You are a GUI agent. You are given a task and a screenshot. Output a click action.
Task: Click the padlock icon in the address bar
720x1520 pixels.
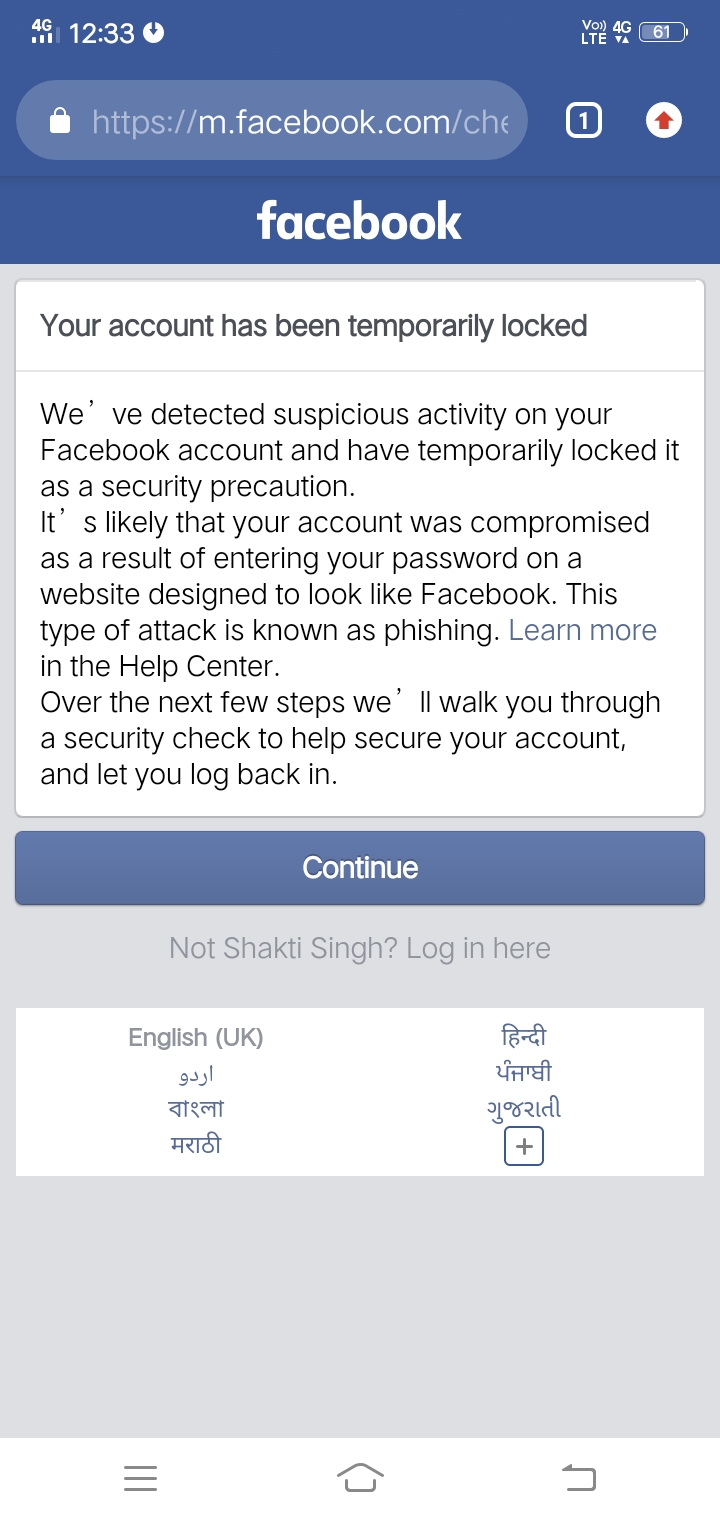pyautogui.click(x=60, y=120)
